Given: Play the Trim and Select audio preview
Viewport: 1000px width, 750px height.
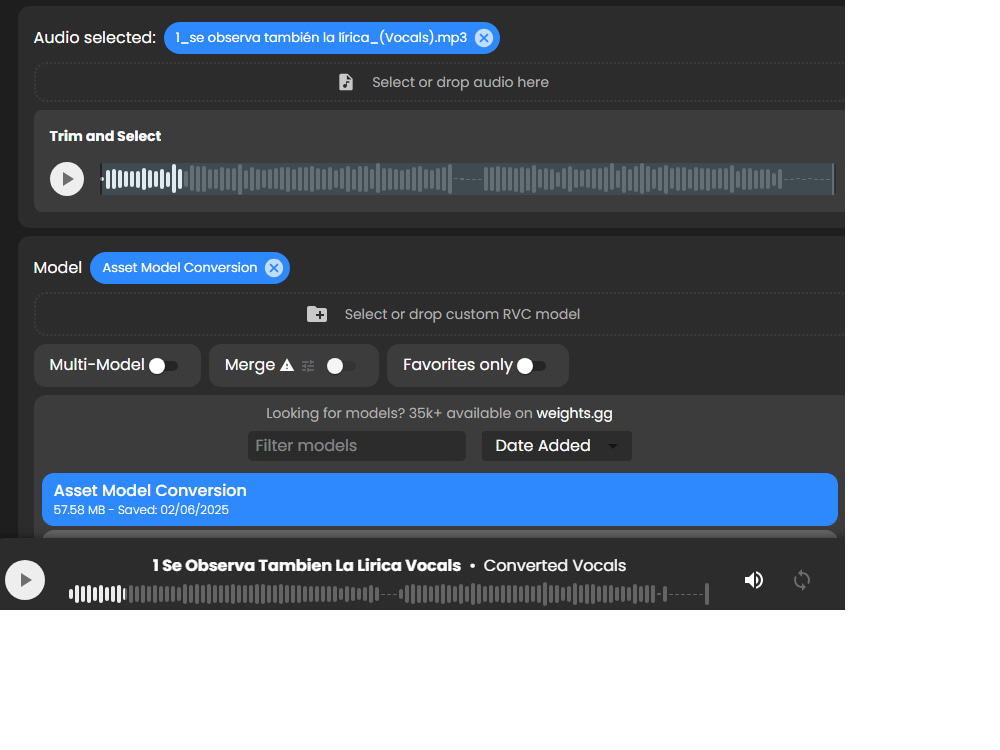Looking at the screenshot, I should click(x=67, y=179).
